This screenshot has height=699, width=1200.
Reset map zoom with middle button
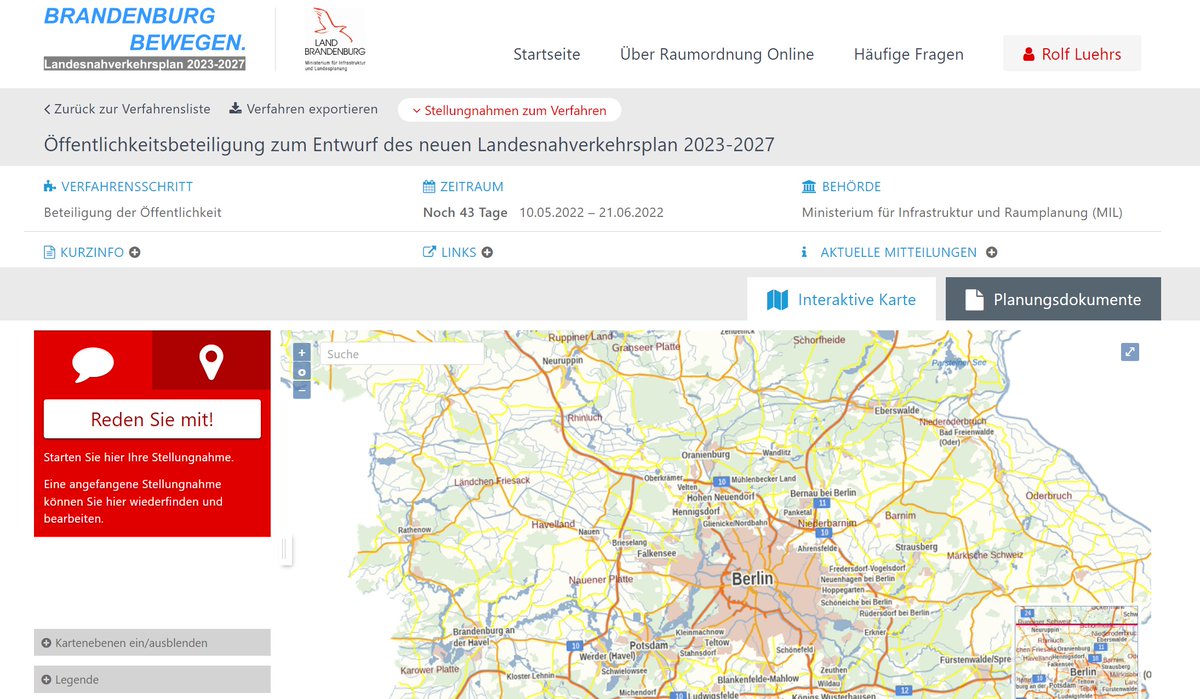[302, 372]
